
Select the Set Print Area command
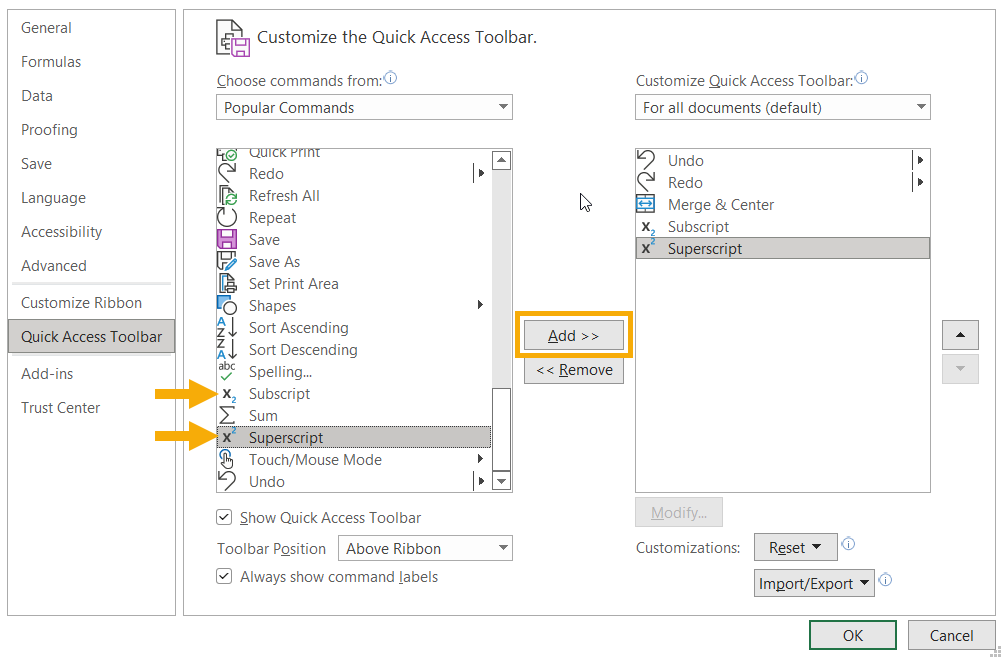293,283
